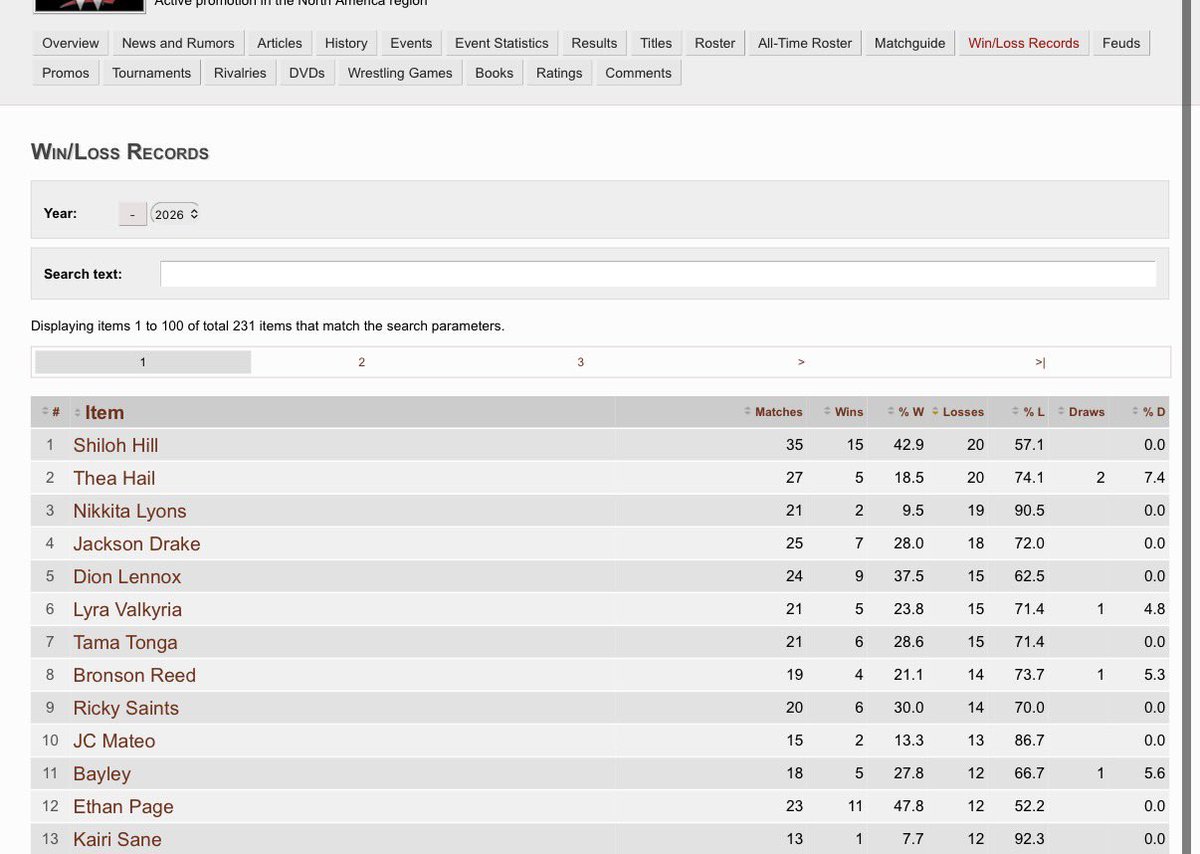Go to results page 3
1200x854 pixels.
(580, 362)
